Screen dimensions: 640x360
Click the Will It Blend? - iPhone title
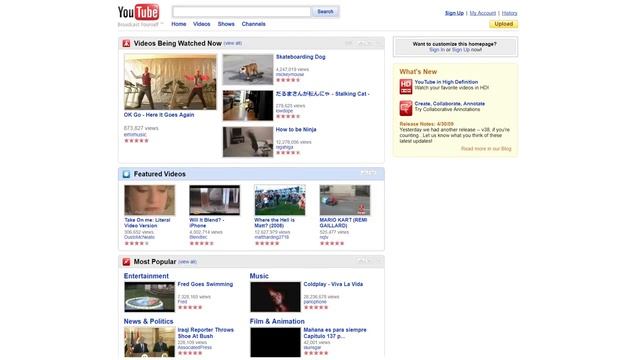click(207, 223)
